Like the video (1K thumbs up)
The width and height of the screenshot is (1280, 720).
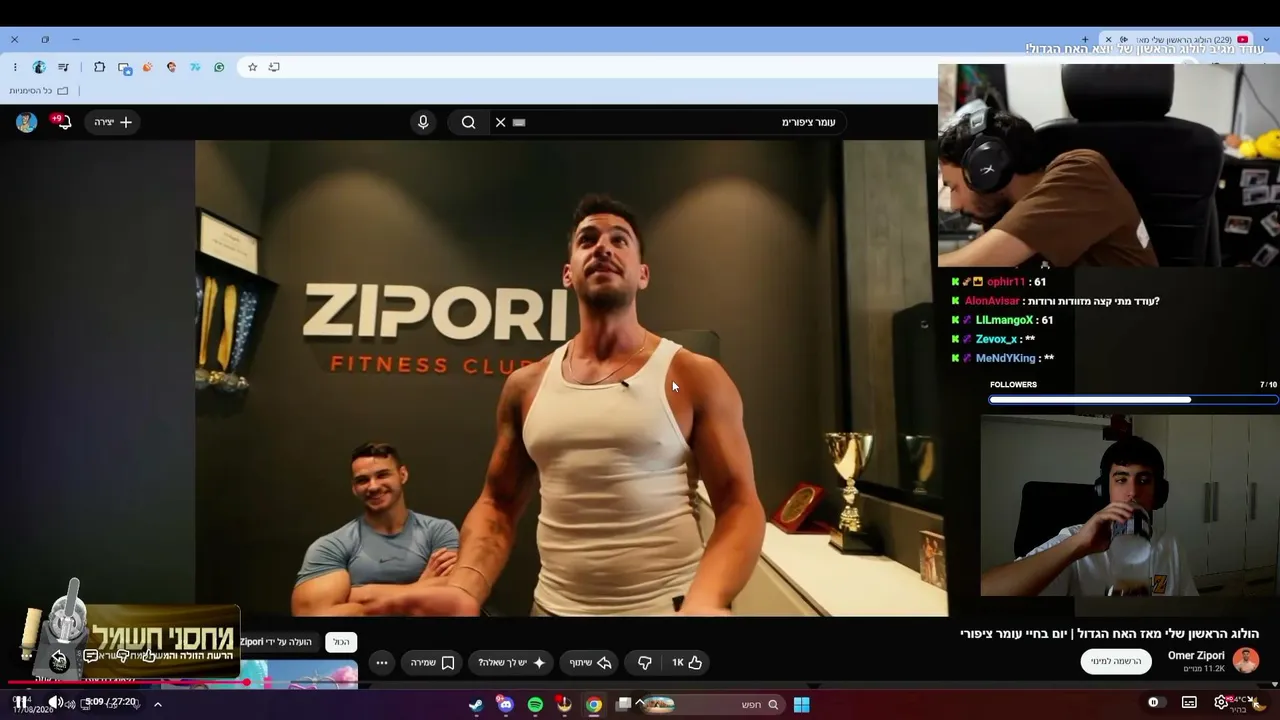point(687,662)
